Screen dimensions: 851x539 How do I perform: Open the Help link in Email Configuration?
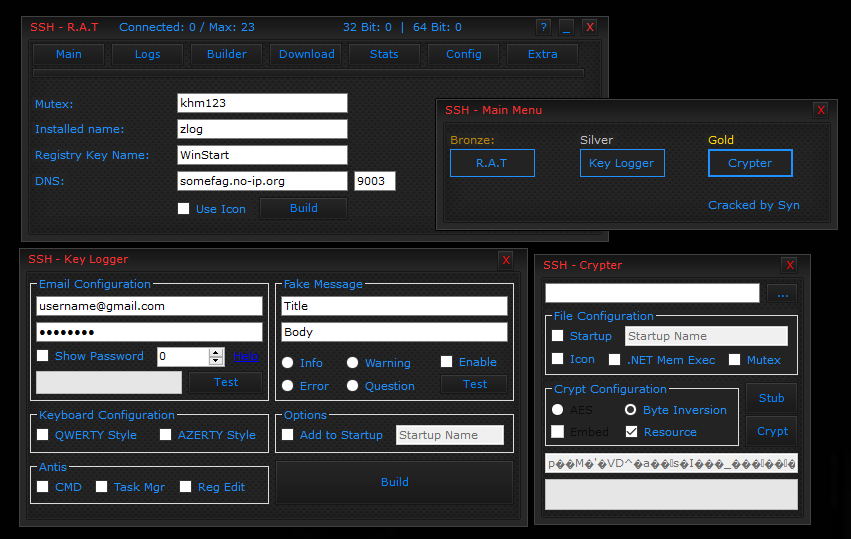click(x=246, y=357)
